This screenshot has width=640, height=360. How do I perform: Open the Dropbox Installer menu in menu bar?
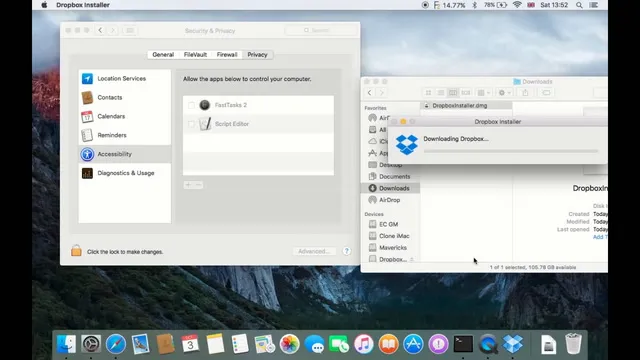83,5
